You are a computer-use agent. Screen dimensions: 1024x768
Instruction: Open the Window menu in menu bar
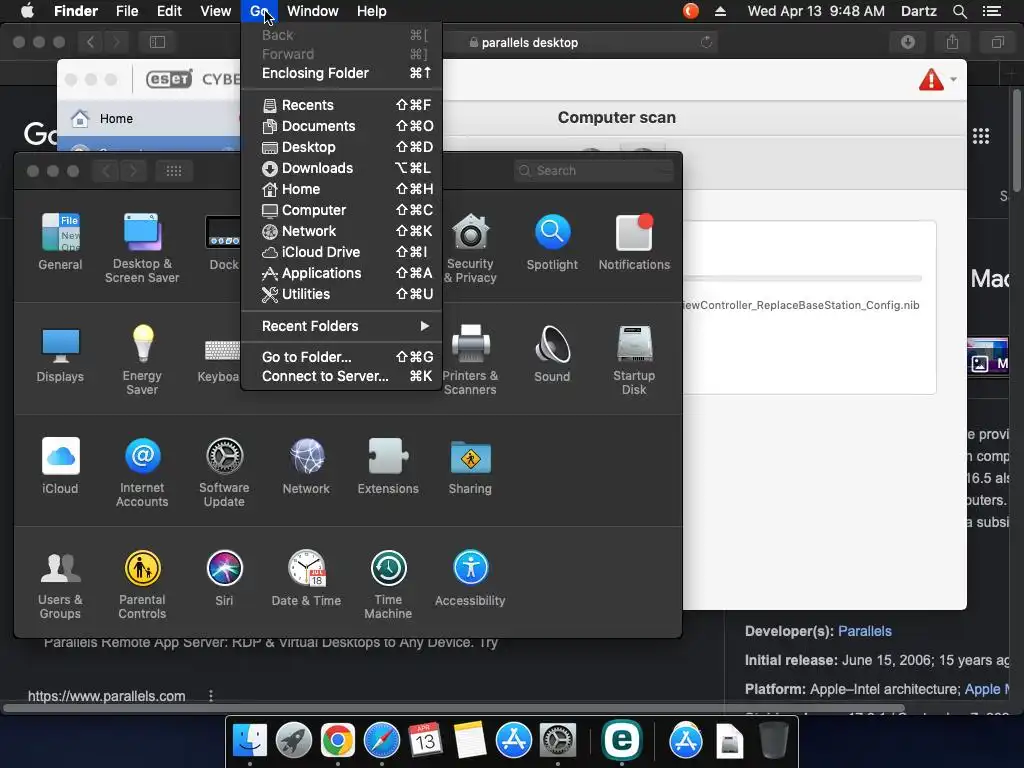(x=313, y=11)
